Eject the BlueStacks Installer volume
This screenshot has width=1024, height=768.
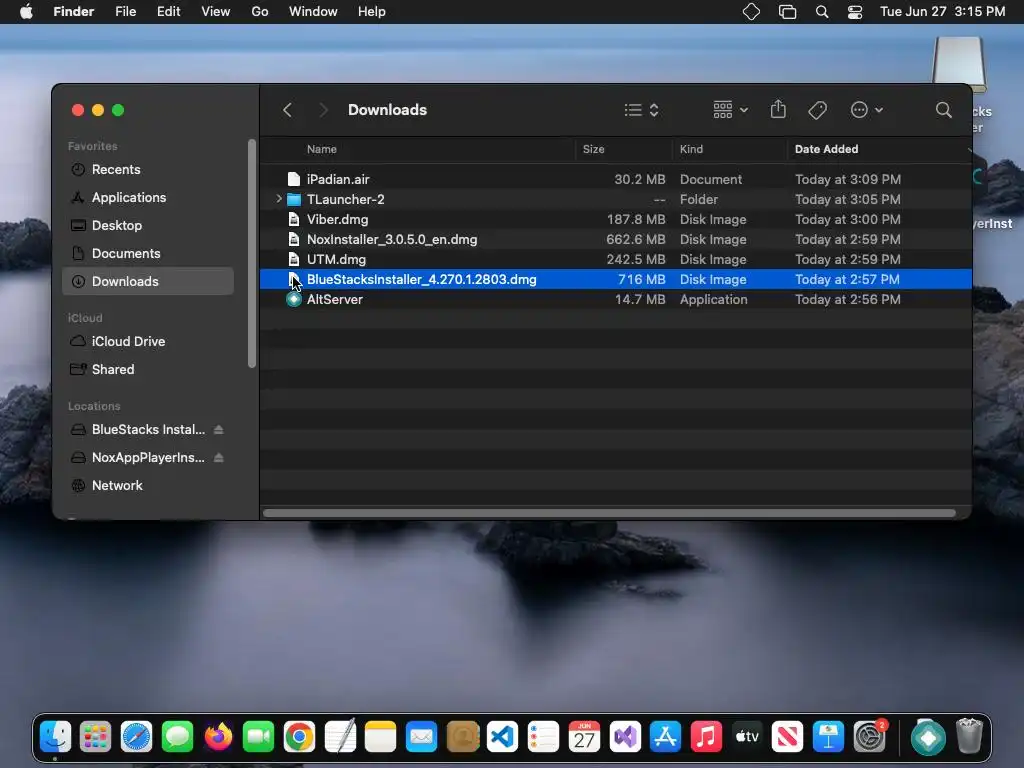pos(219,429)
